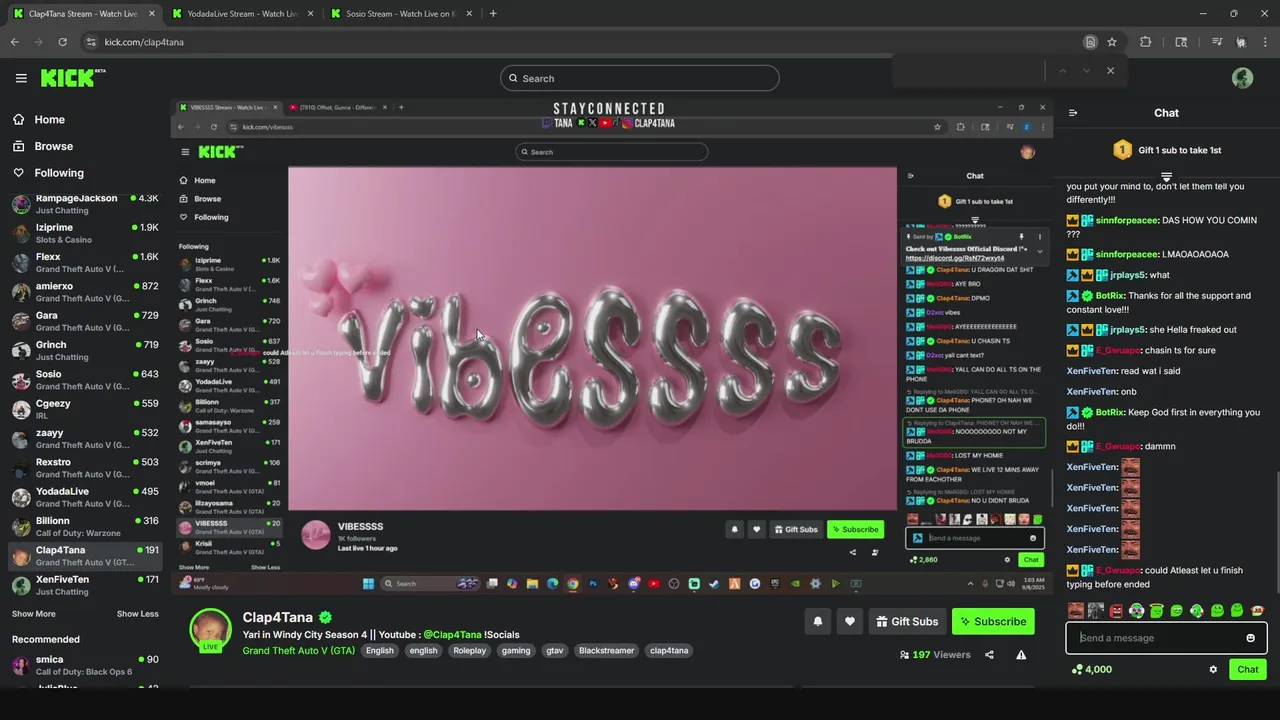Open the Home section
This screenshot has height=720, width=1280.
click(38, 119)
